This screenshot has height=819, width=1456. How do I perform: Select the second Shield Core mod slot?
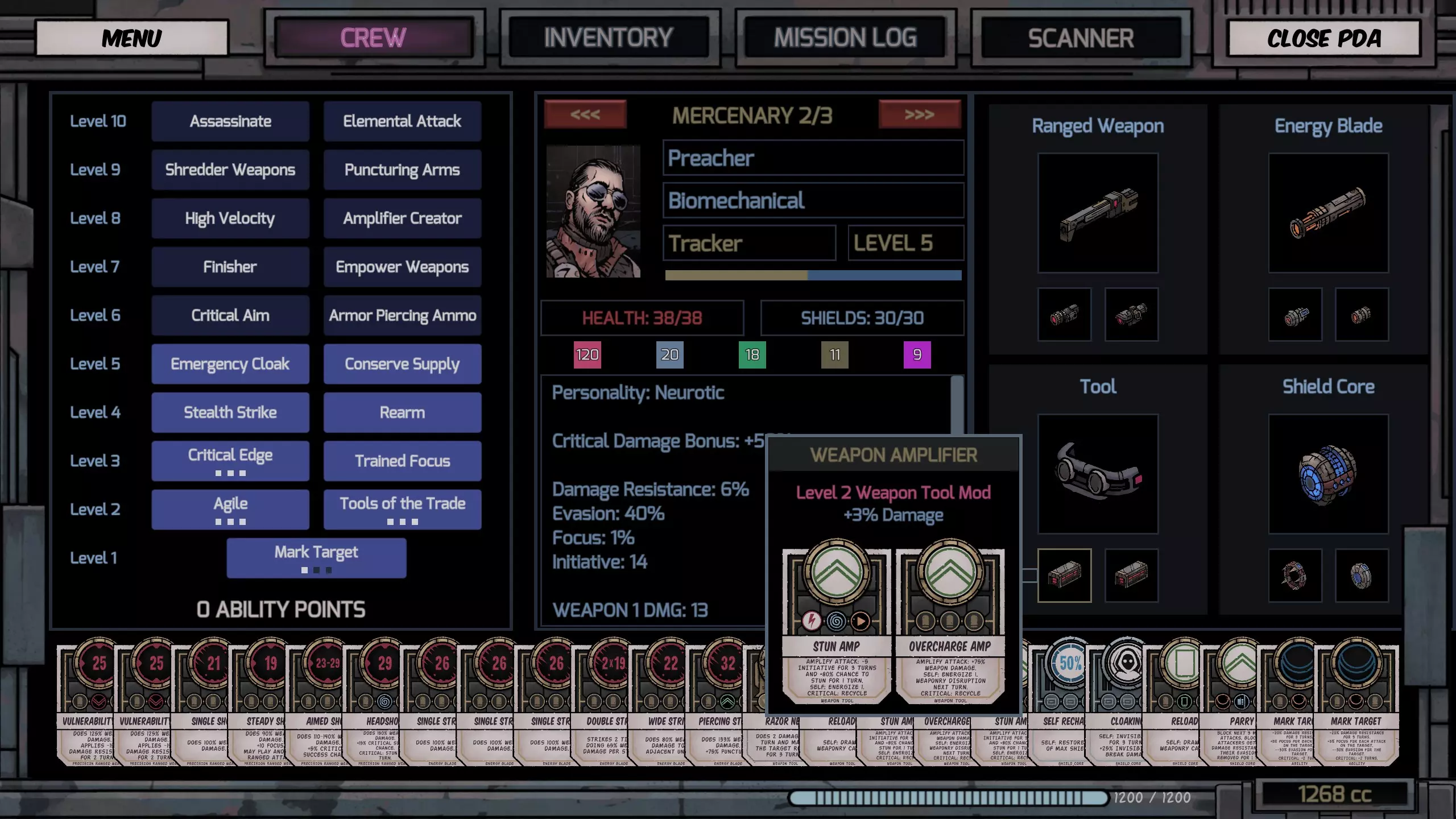pyautogui.click(x=1362, y=575)
